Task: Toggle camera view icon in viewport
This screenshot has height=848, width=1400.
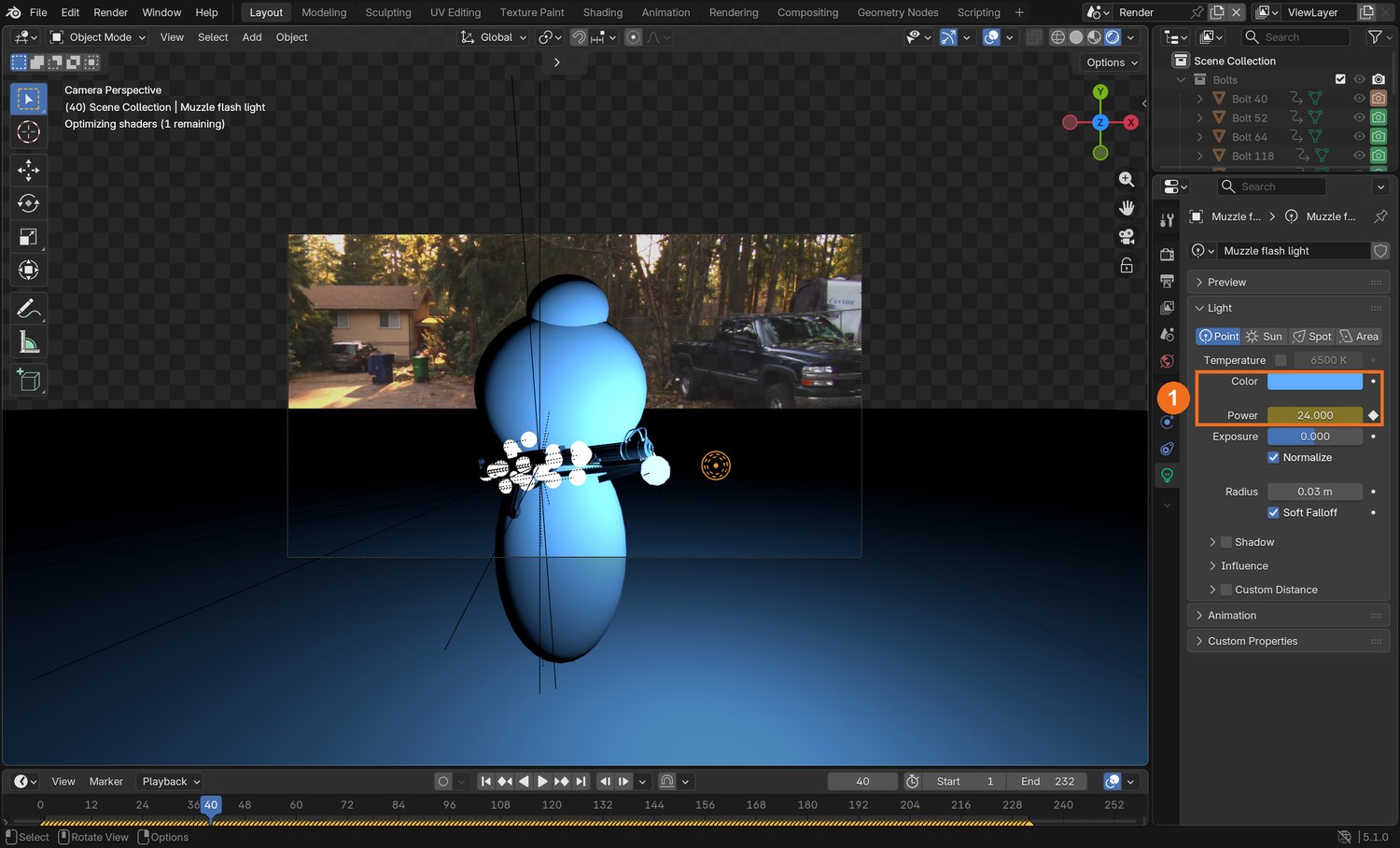Action: [1127, 237]
